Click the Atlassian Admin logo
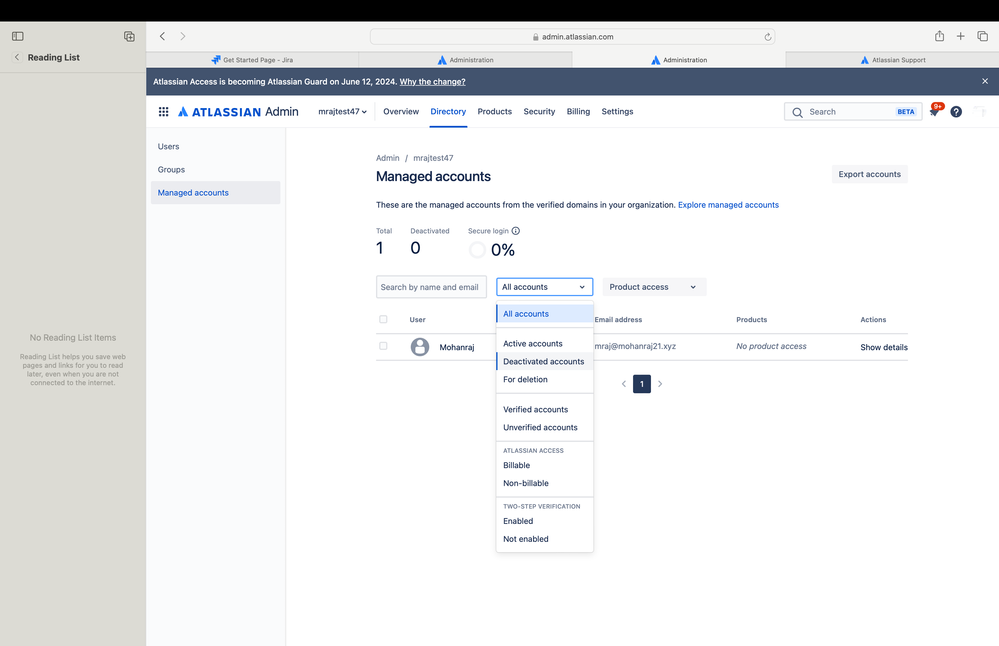 238,111
